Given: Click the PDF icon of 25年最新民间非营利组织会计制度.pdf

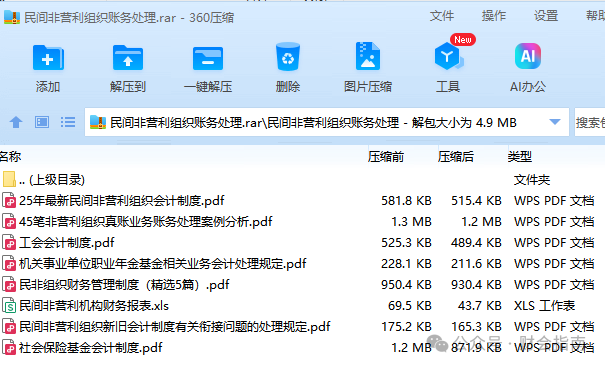Looking at the screenshot, I should pyautogui.click(x=9, y=201).
